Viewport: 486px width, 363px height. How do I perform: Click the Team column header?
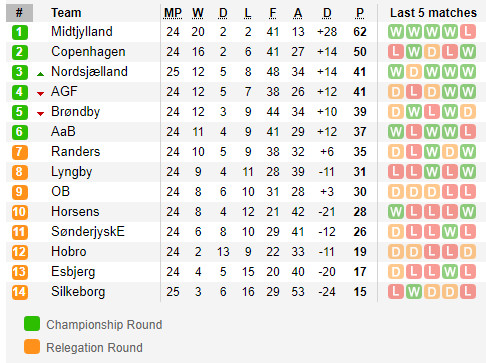66,13
